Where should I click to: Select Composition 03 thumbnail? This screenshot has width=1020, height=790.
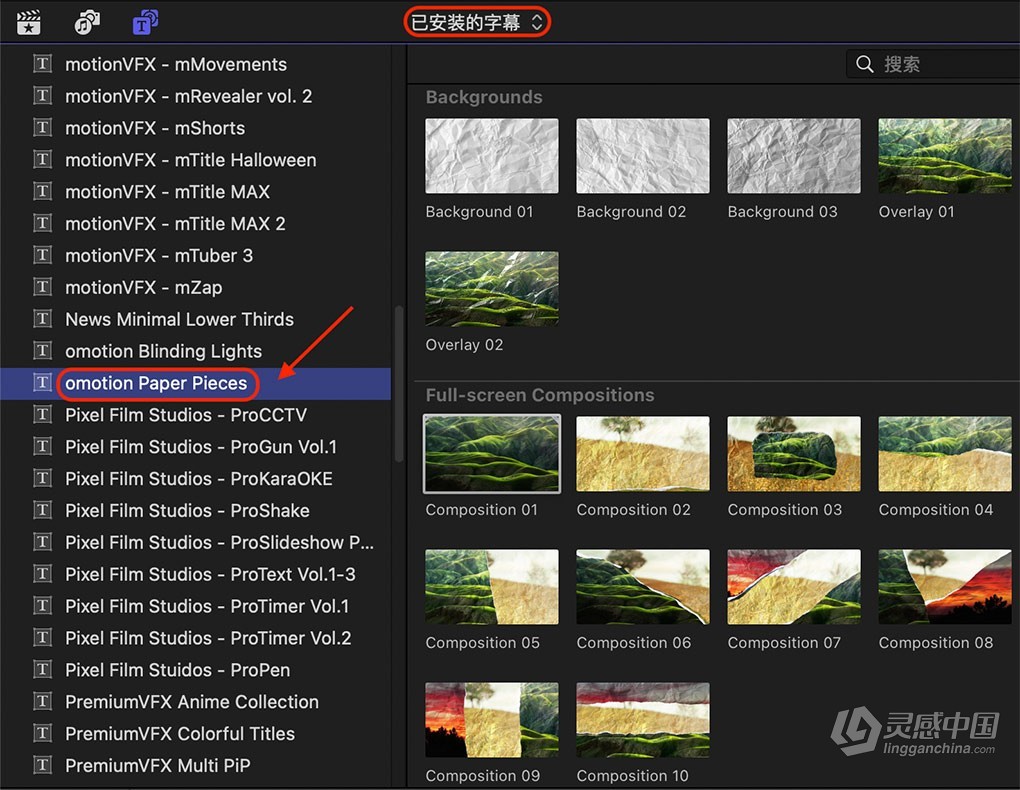click(x=794, y=454)
